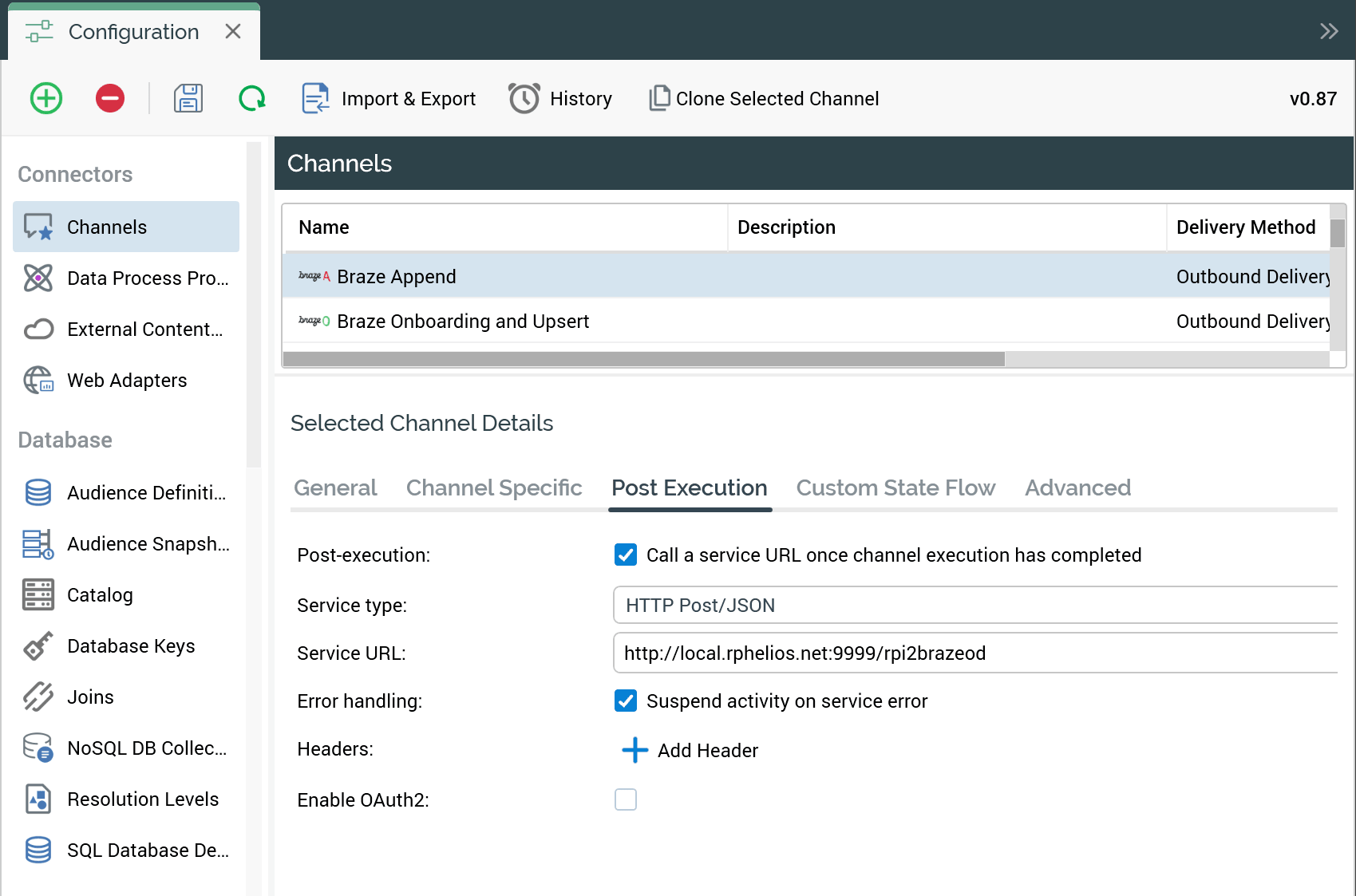Screen dimensions: 1356x896
Task: Toggle Suspend activity on service error
Action: click(626, 701)
